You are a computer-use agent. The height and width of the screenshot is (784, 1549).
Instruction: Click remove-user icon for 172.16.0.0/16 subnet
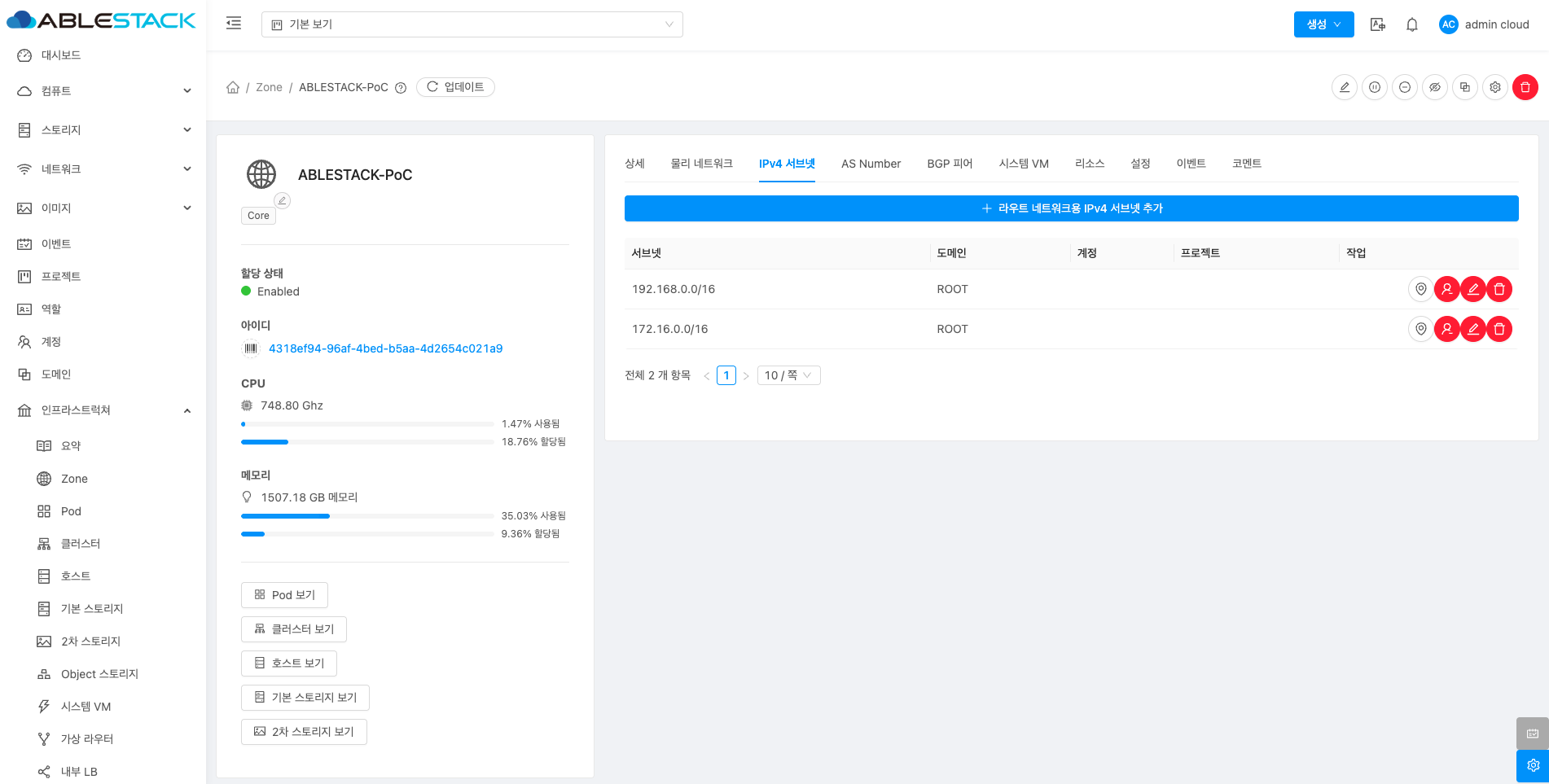pyautogui.click(x=1446, y=329)
